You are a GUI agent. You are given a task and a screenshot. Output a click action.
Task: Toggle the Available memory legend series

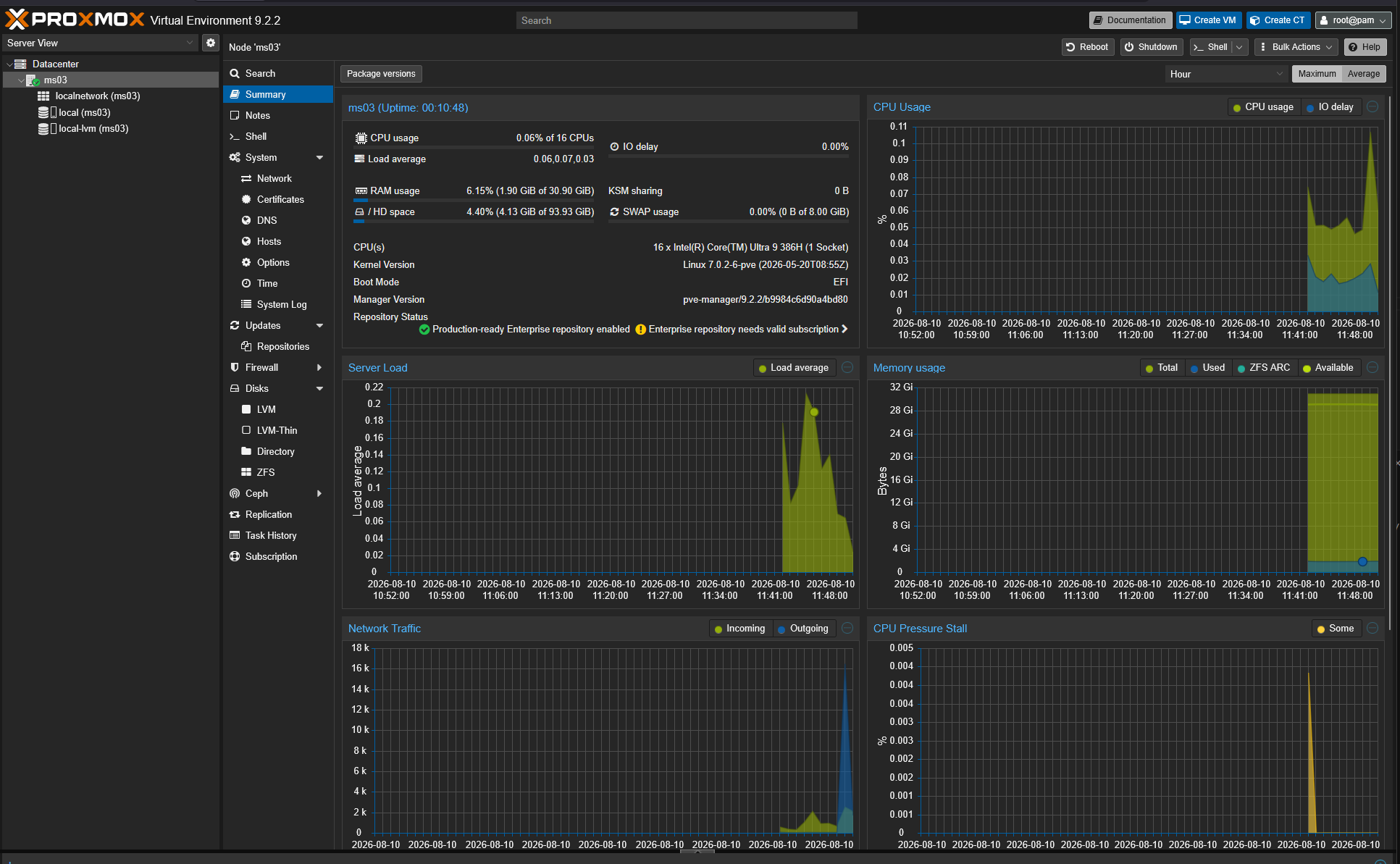click(1328, 368)
